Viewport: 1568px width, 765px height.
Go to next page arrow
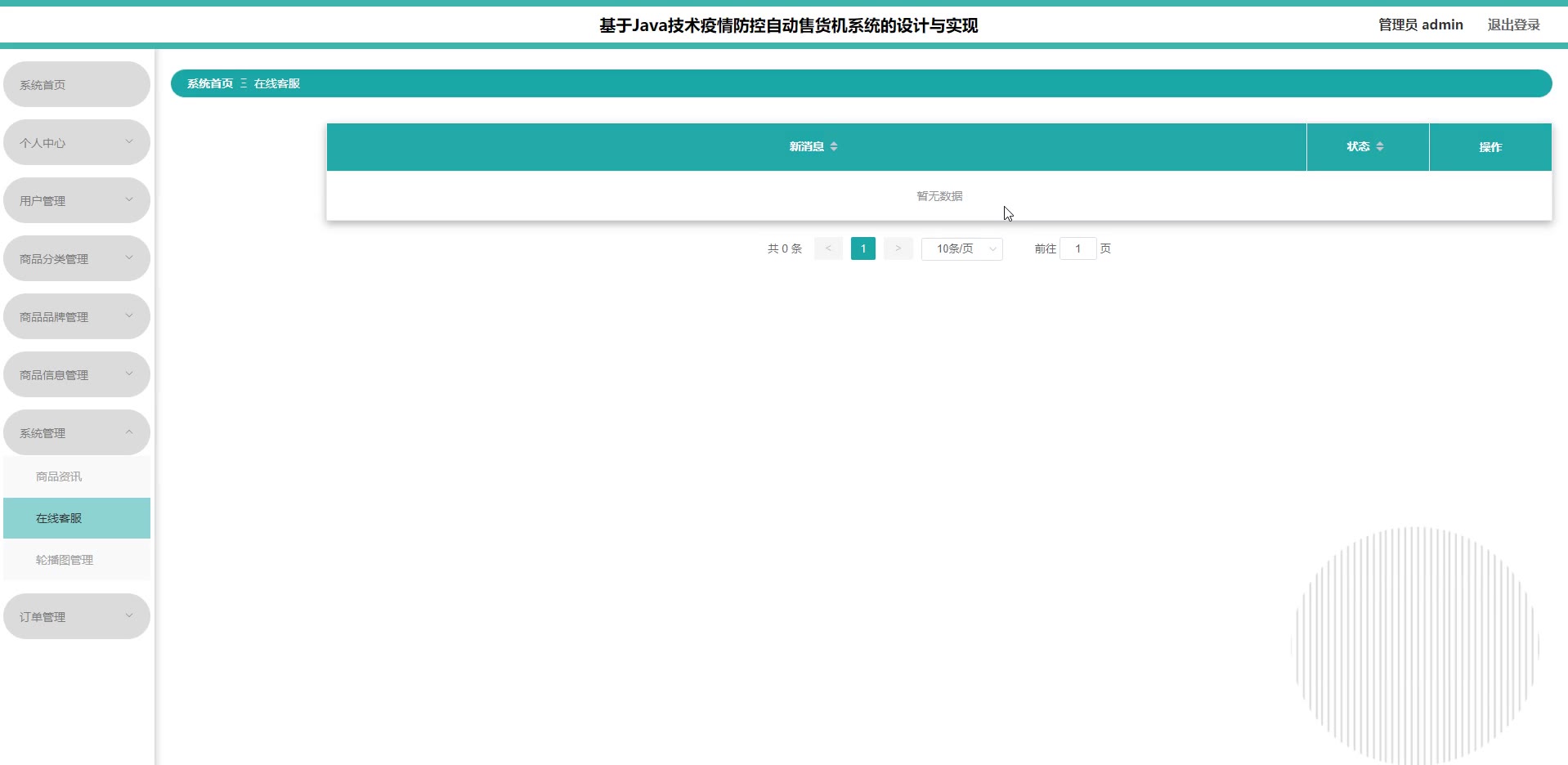pyautogui.click(x=898, y=248)
